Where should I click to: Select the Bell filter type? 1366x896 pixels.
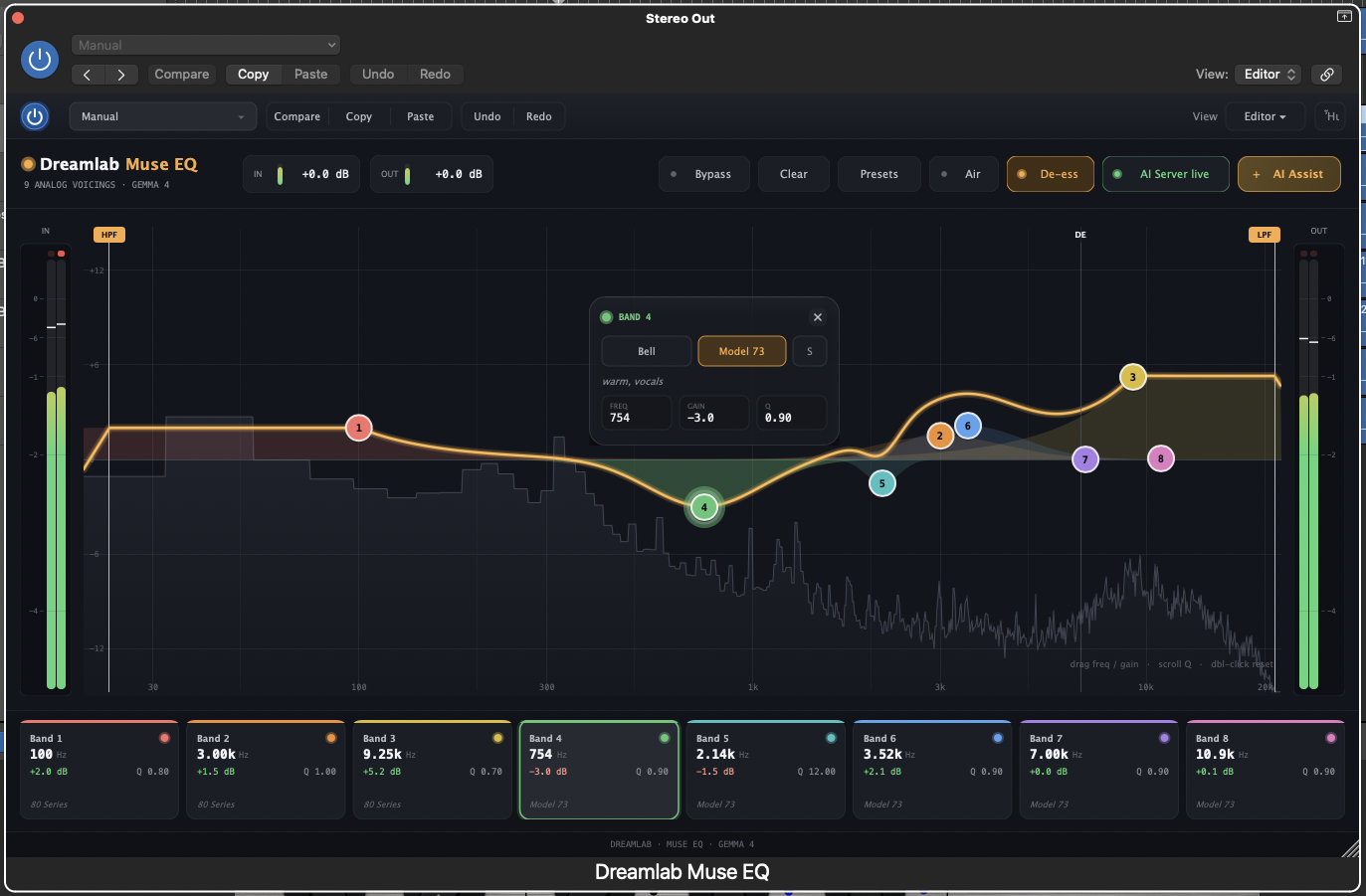tap(647, 351)
